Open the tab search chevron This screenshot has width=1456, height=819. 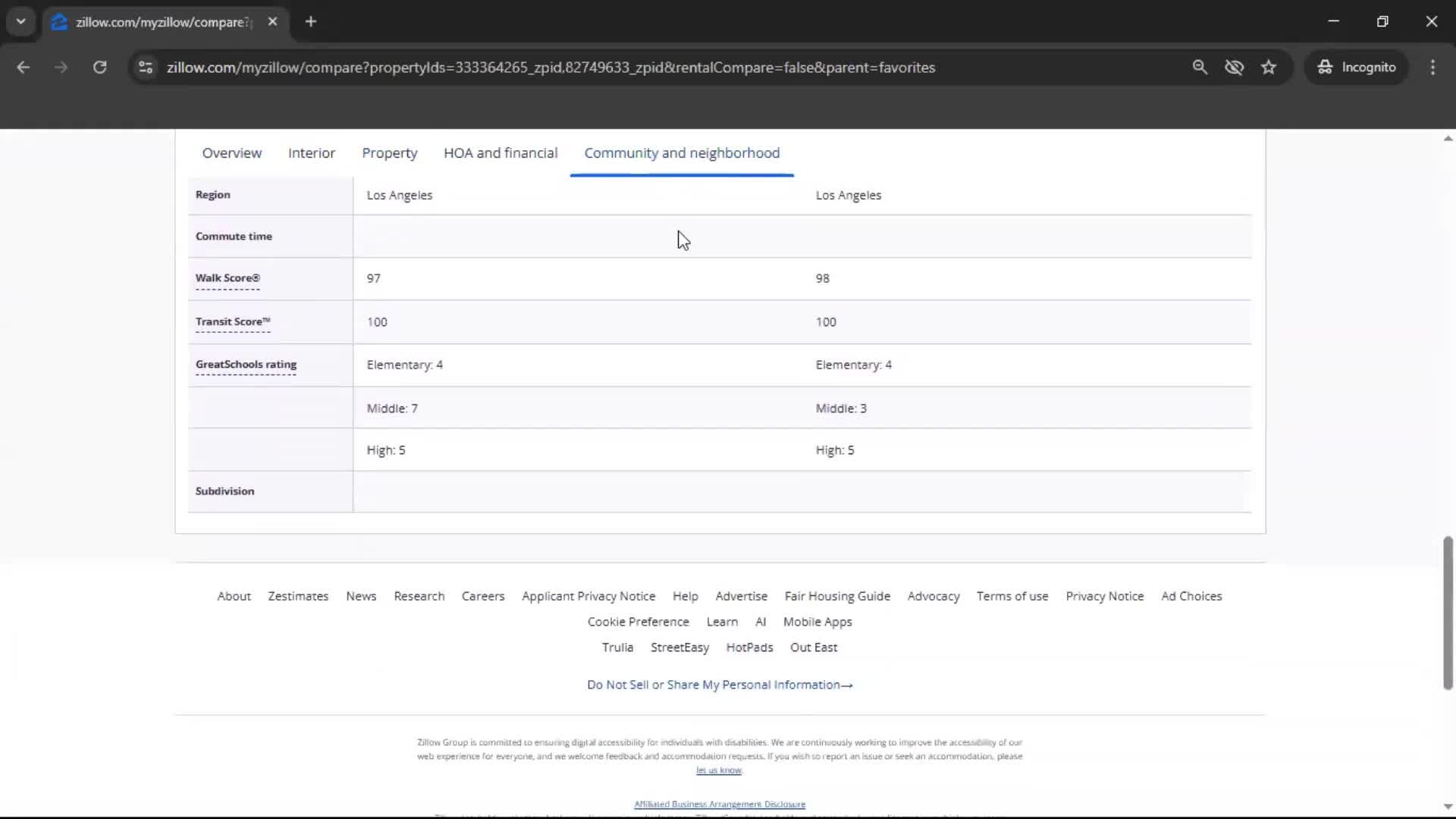point(20,21)
